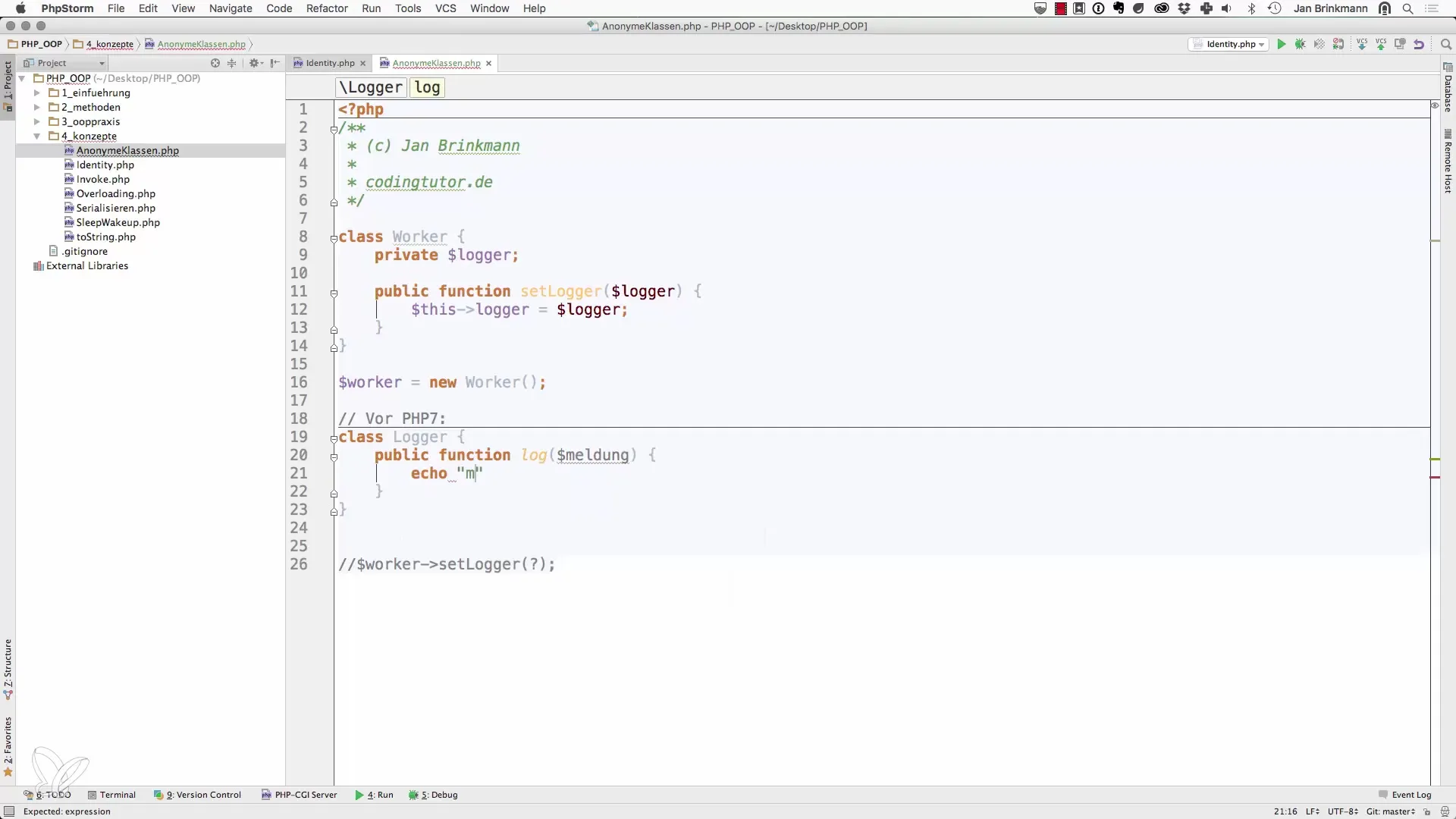The image size is (1456, 819).
Task: Run with coverage icon in toolbar
Action: click(1319, 45)
